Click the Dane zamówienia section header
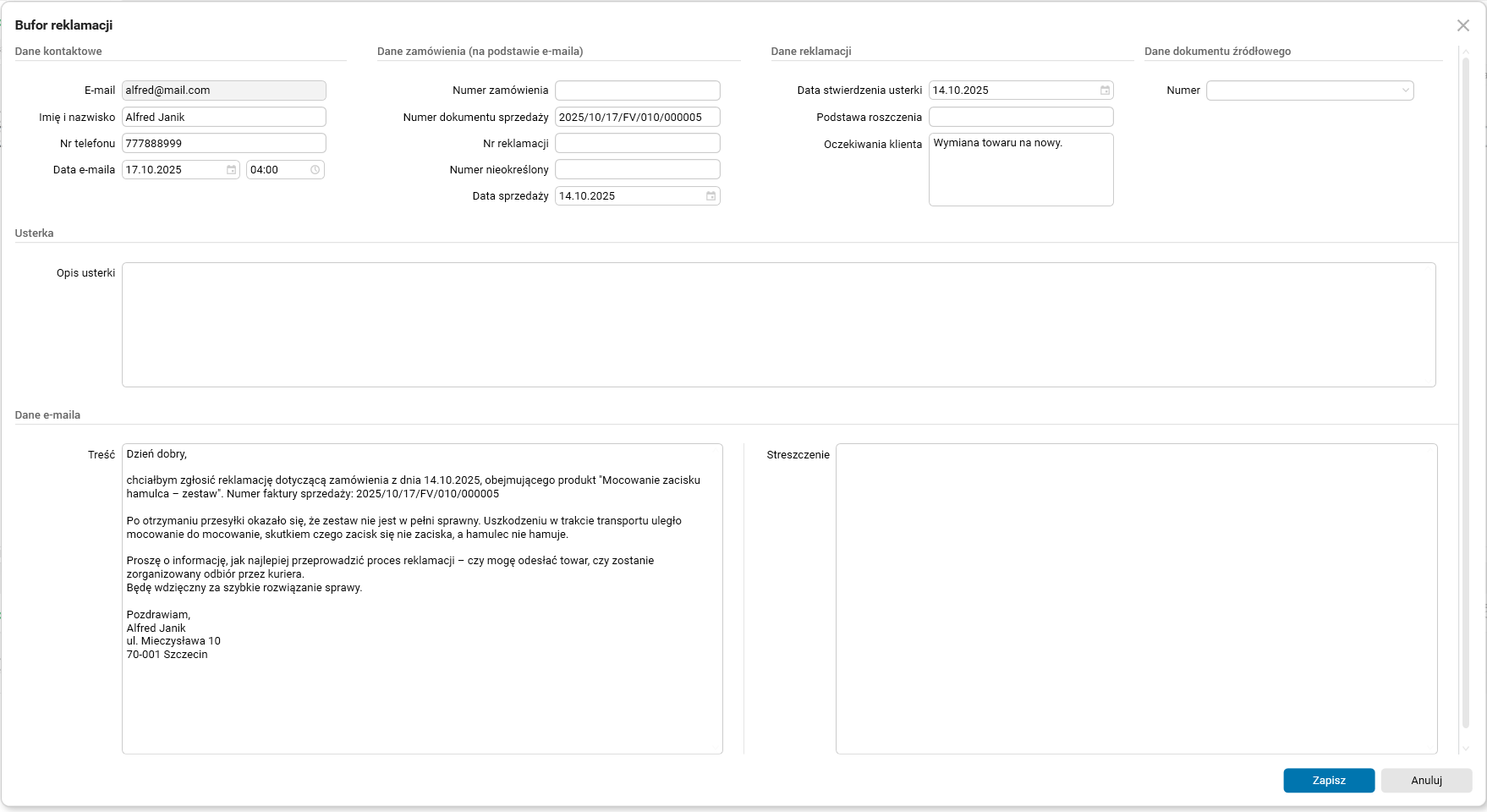Viewport: 1487px width, 812px height. click(480, 52)
